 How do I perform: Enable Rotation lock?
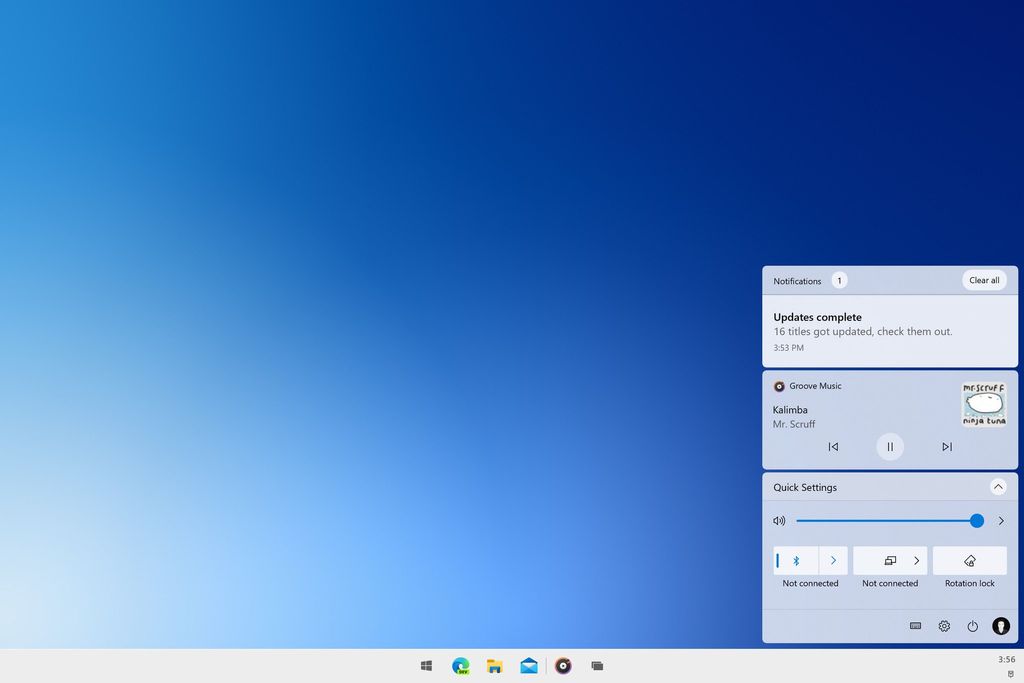click(969, 561)
